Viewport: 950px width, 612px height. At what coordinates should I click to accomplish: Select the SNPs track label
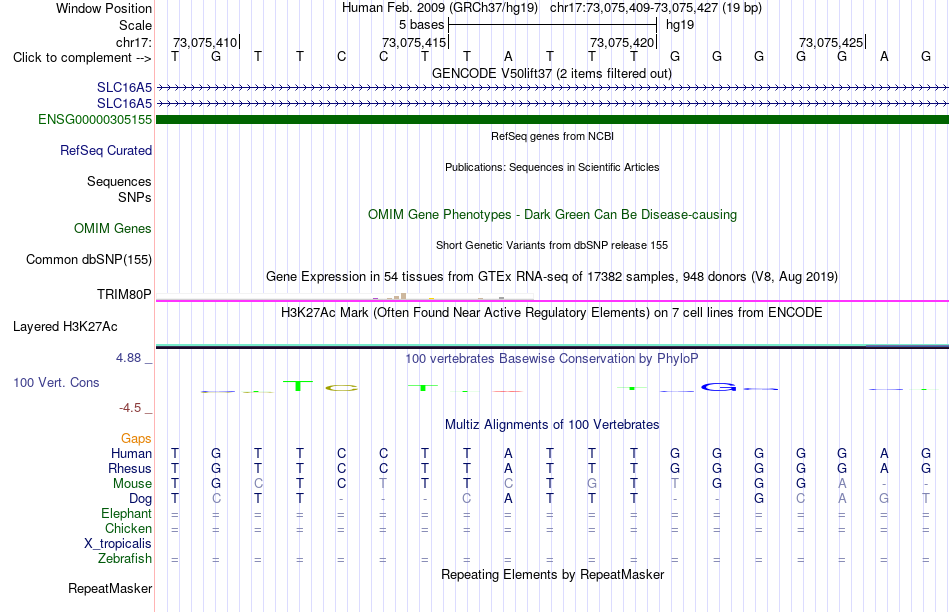135,198
